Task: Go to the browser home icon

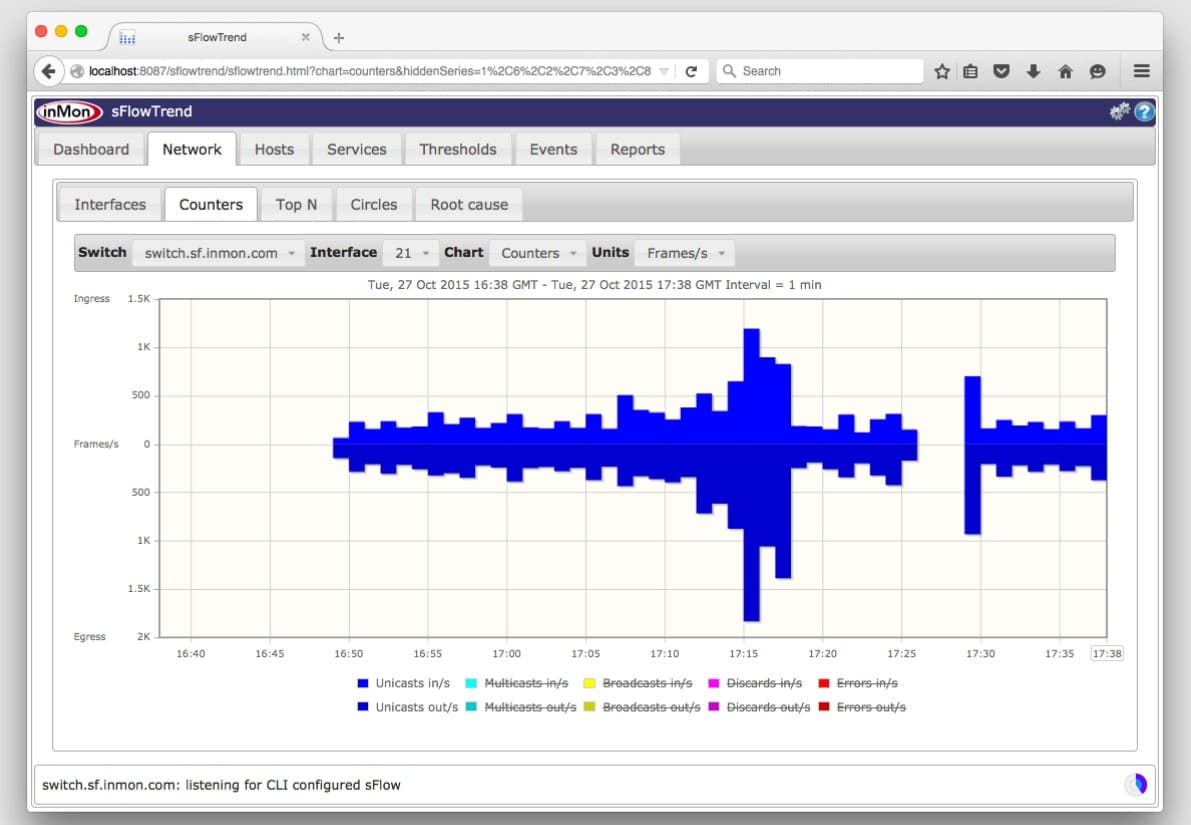Action: pos(1065,71)
